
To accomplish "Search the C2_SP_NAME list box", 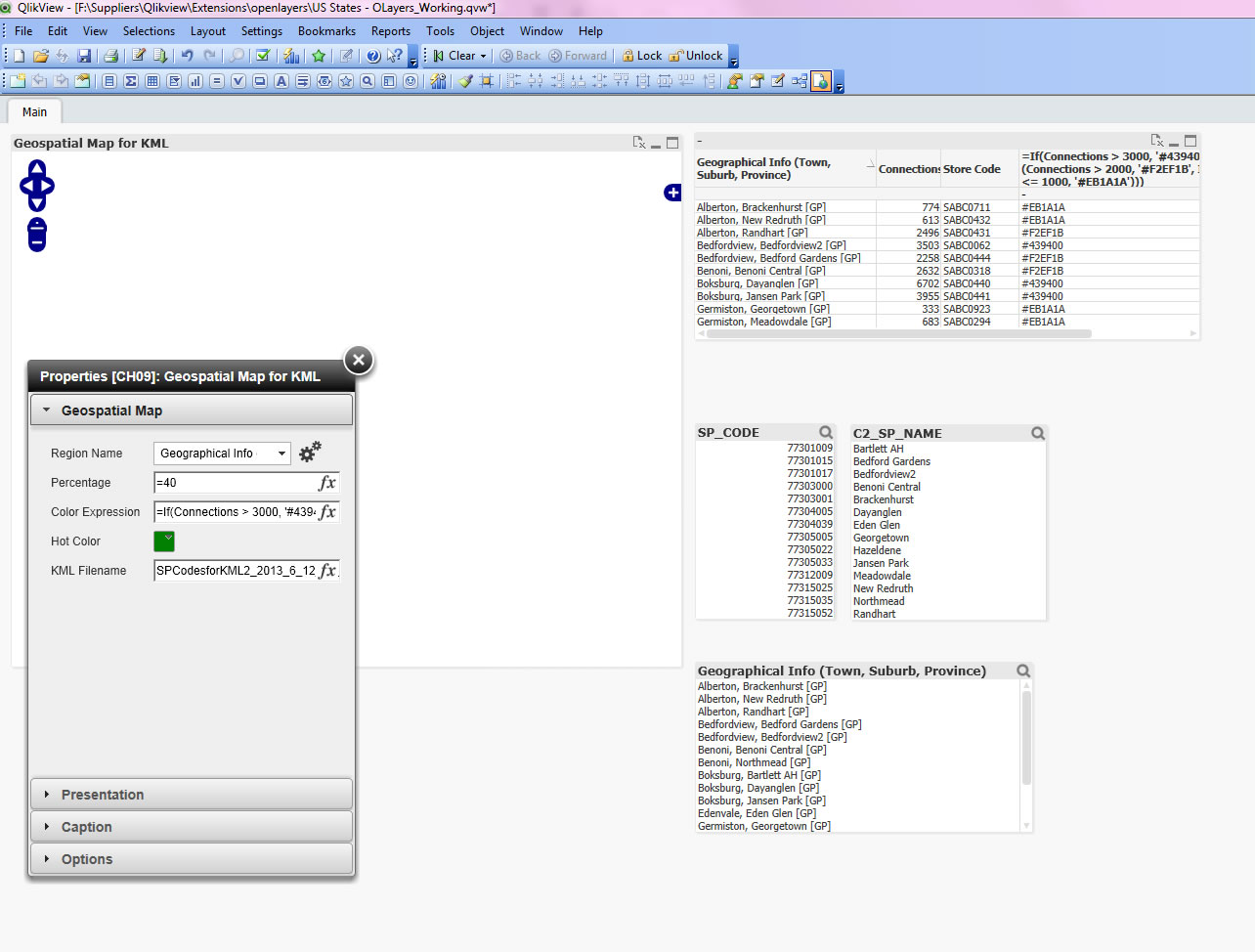I will point(1038,433).
